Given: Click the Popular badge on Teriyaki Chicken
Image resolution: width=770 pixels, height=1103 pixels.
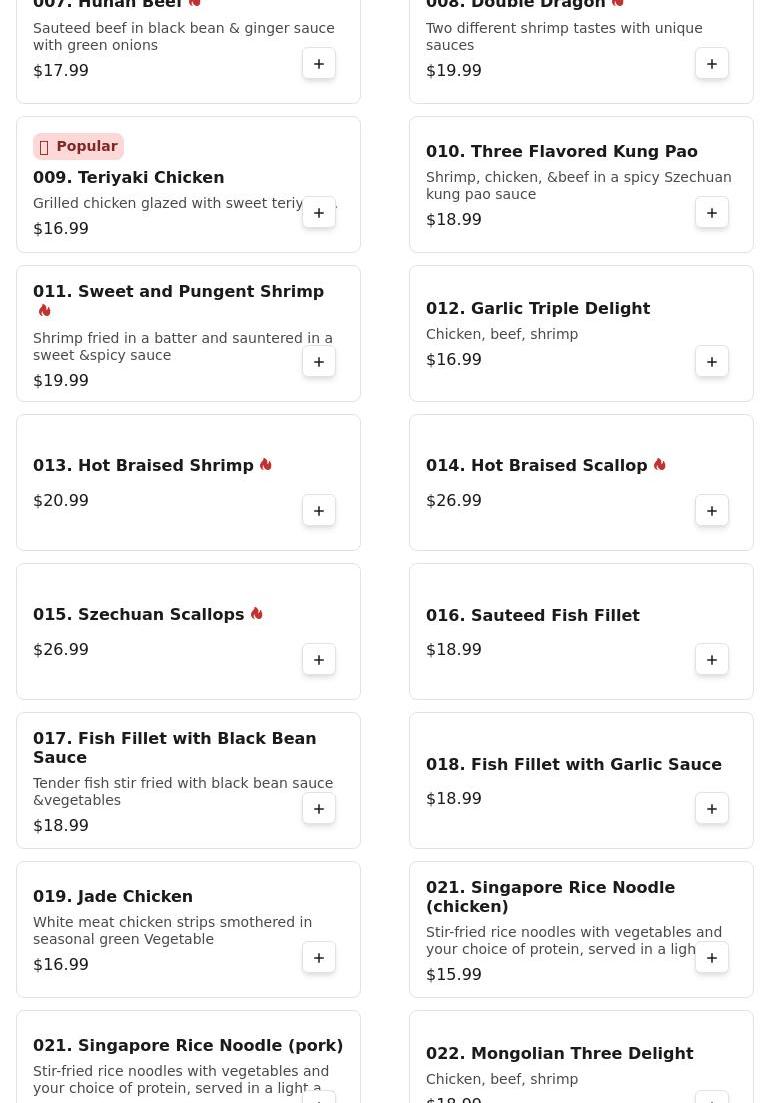Looking at the screenshot, I should 78,146.
